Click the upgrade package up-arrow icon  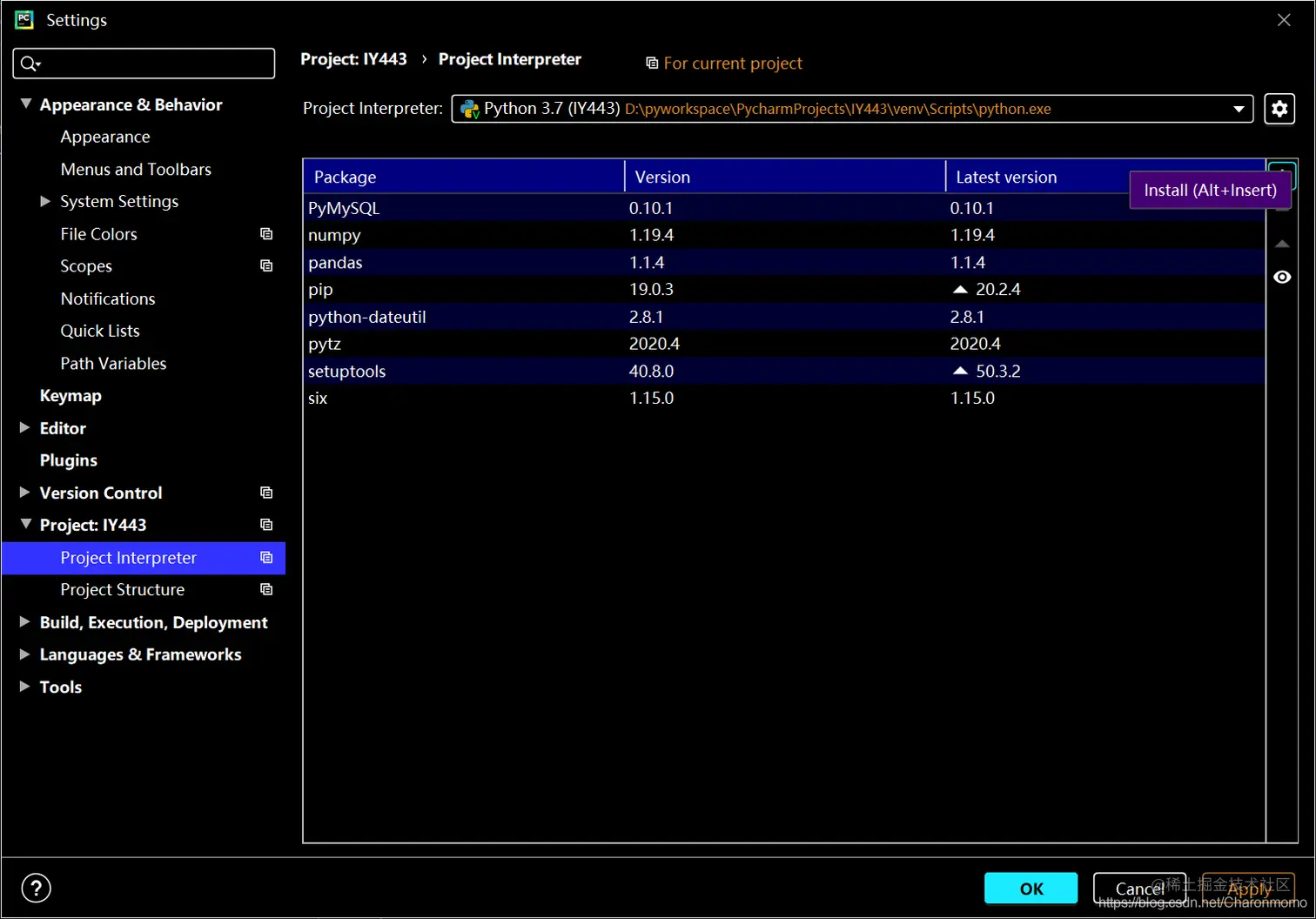tap(1282, 244)
